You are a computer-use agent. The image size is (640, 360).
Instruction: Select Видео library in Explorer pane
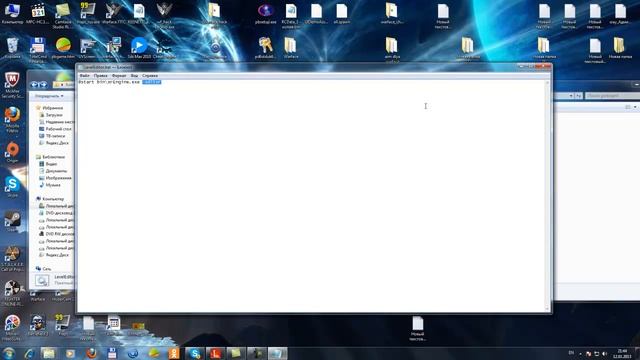tap(51, 164)
